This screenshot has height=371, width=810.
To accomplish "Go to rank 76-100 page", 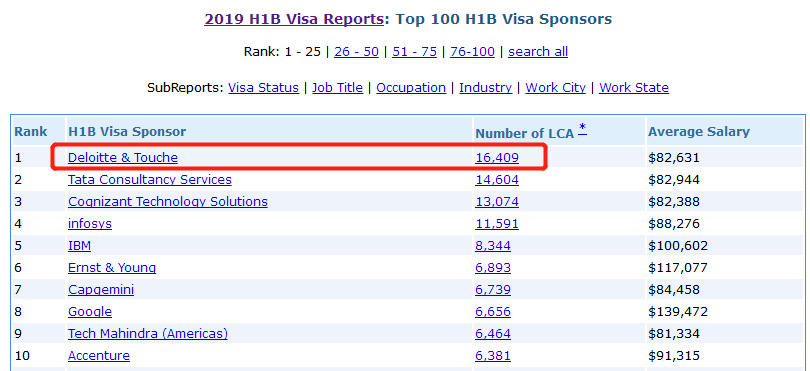I will (x=472, y=52).
